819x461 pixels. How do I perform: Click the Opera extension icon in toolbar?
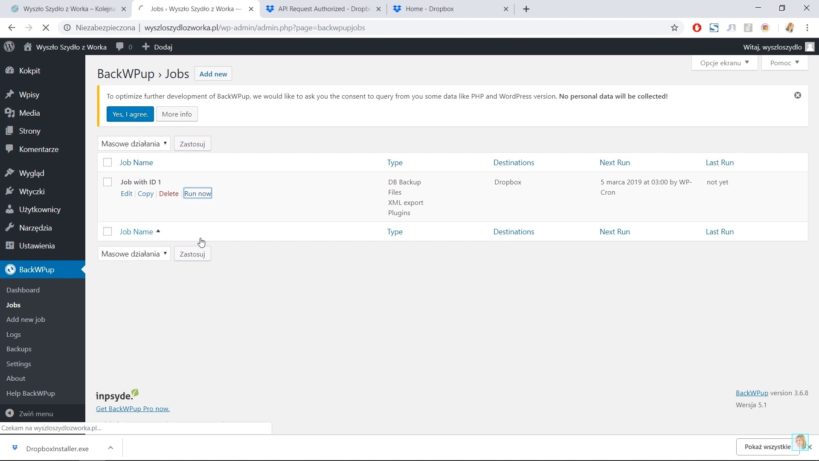[x=697, y=28]
